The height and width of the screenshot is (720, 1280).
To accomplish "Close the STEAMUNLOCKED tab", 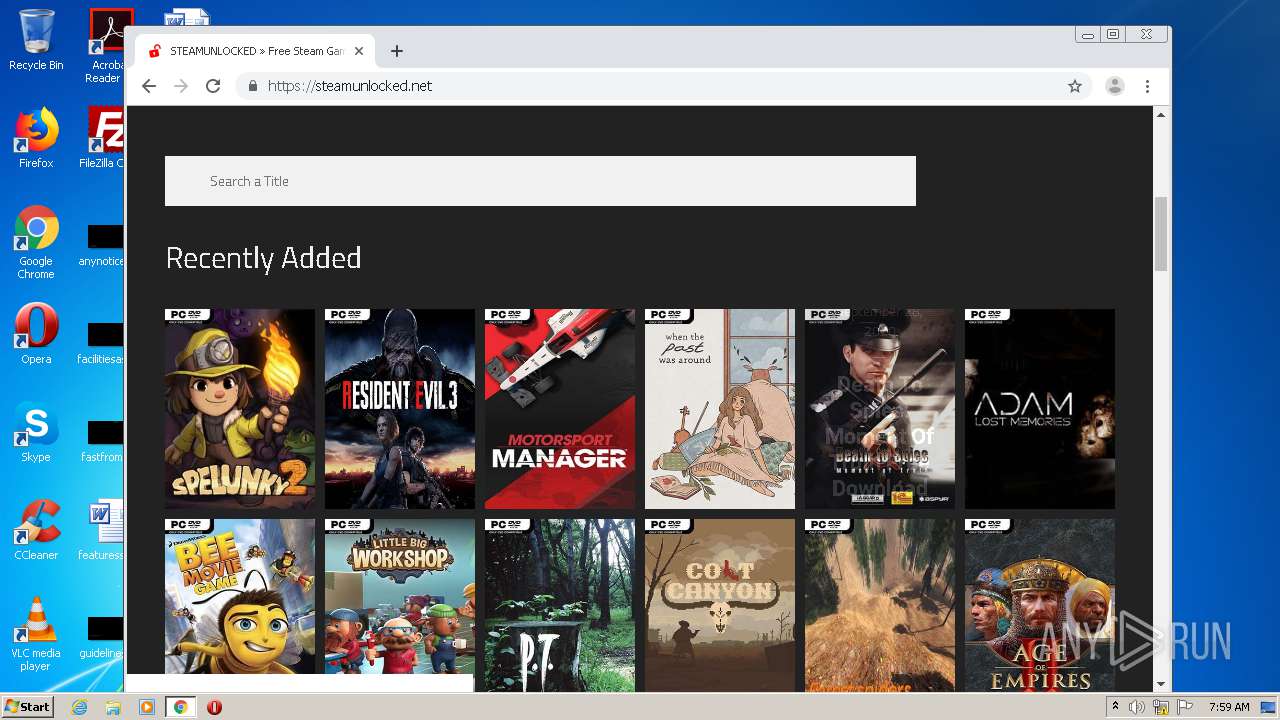I will pyautogui.click(x=359, y=51).
